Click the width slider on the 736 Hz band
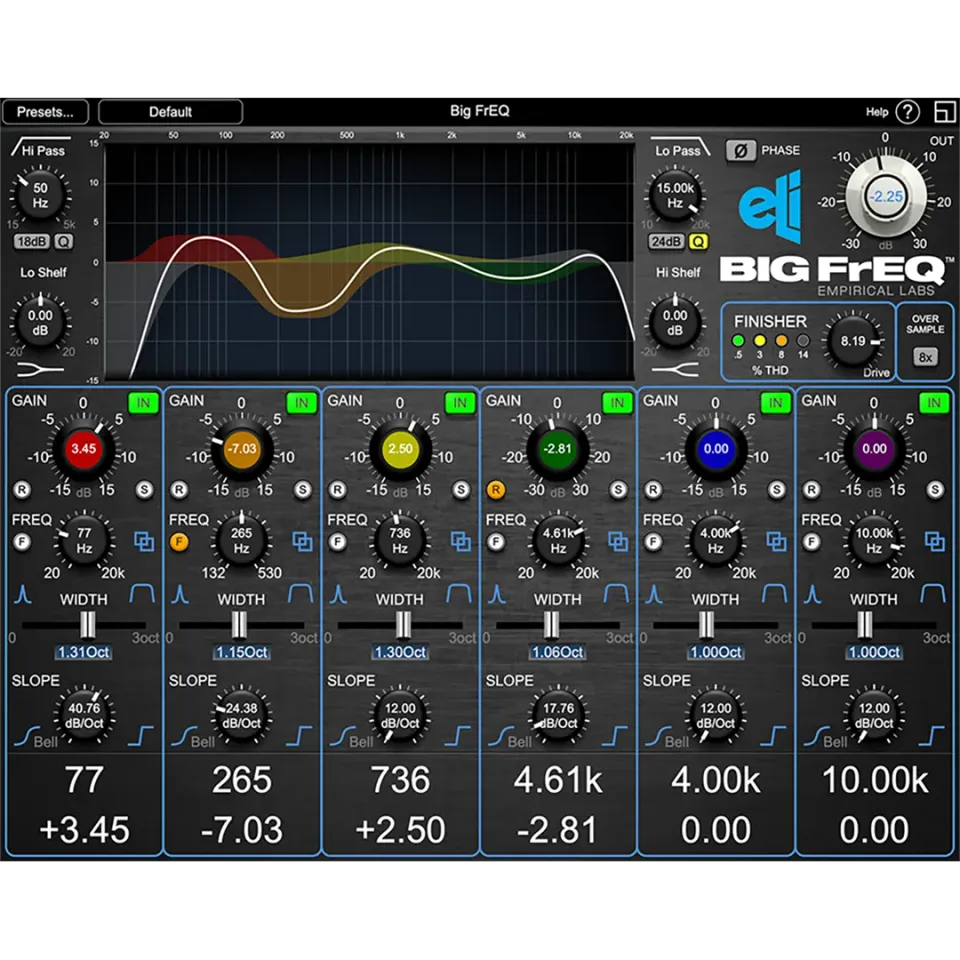960x960 pixels. 403,624
